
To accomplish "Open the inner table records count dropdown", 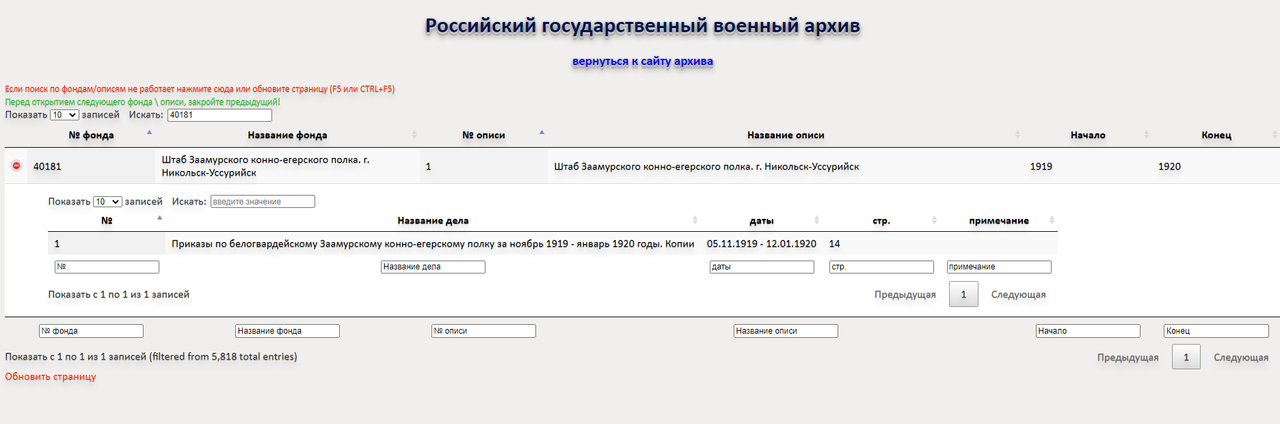I will pyautogui.click(x=108, y=201).
